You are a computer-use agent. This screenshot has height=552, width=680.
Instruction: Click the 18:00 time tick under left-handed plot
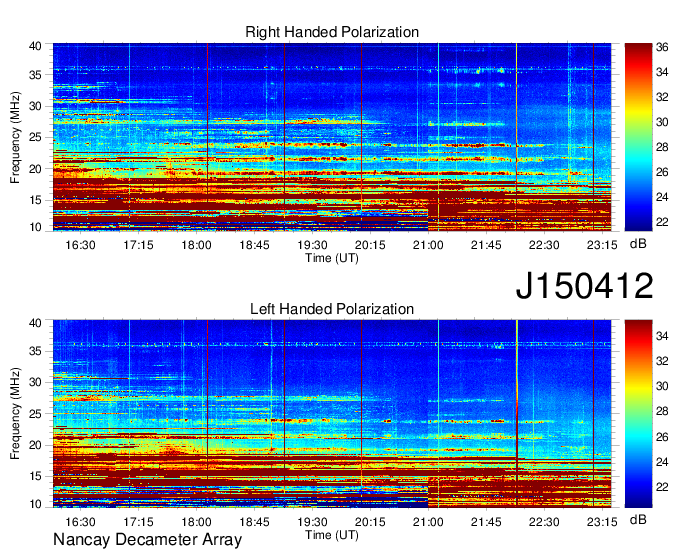pos(196,522)
